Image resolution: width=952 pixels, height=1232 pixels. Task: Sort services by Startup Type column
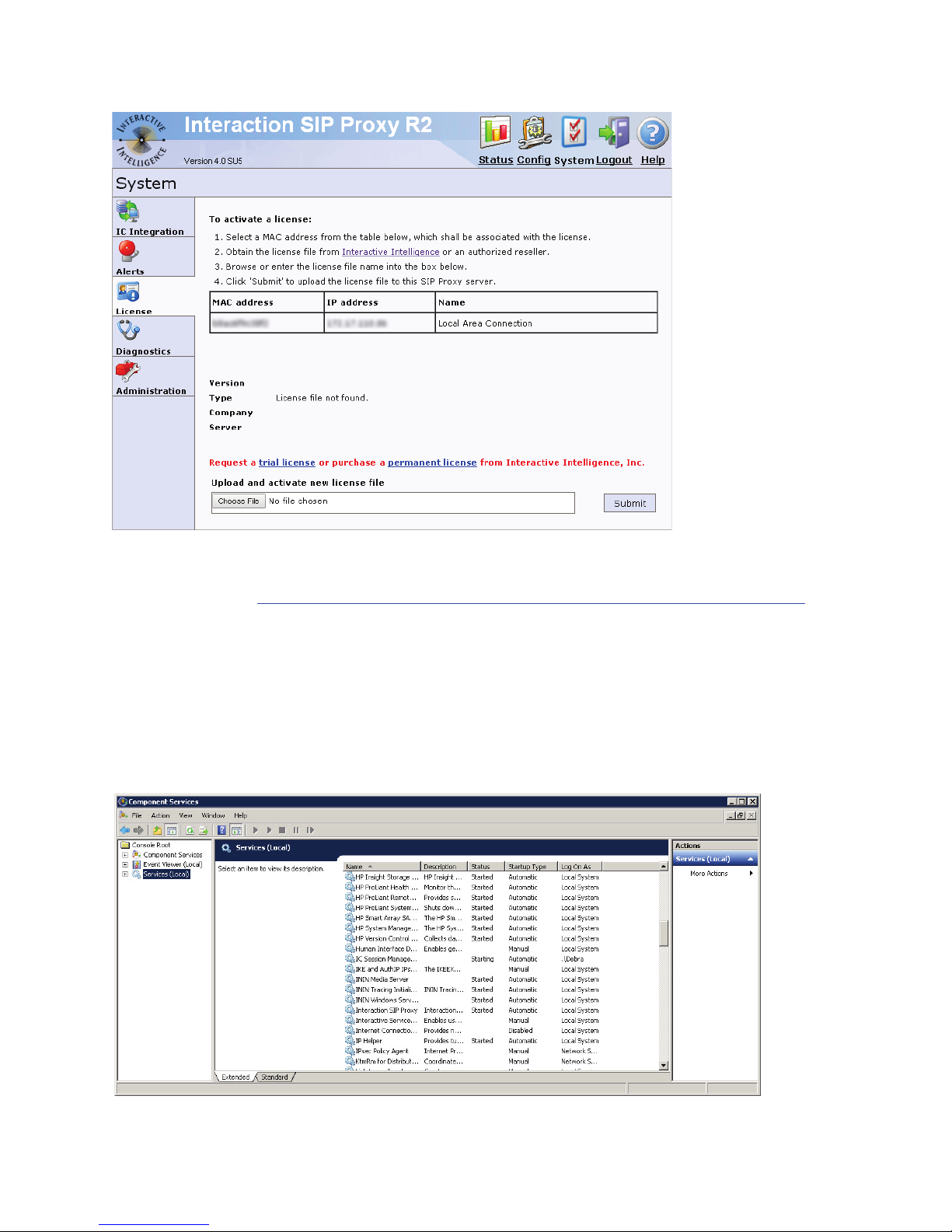pyautogui.click(x=532, y=867)
